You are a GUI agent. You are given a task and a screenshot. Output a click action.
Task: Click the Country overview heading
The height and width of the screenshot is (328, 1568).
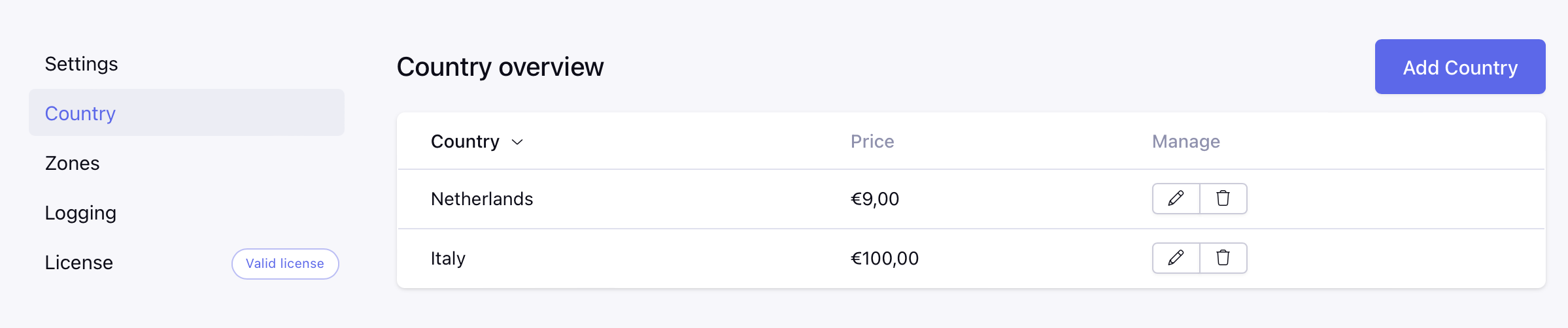click(500, 67)
